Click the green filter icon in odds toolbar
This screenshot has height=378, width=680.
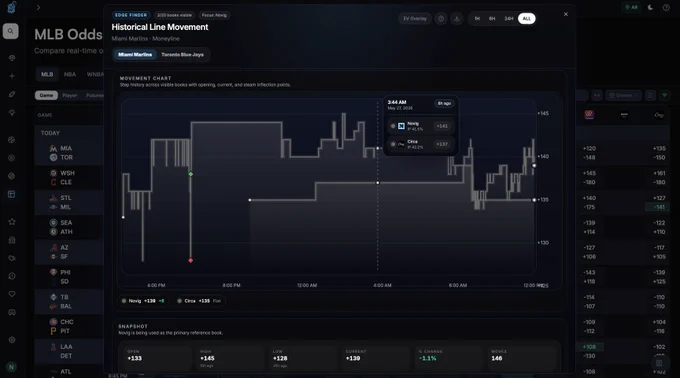click(x=664, y=95)
